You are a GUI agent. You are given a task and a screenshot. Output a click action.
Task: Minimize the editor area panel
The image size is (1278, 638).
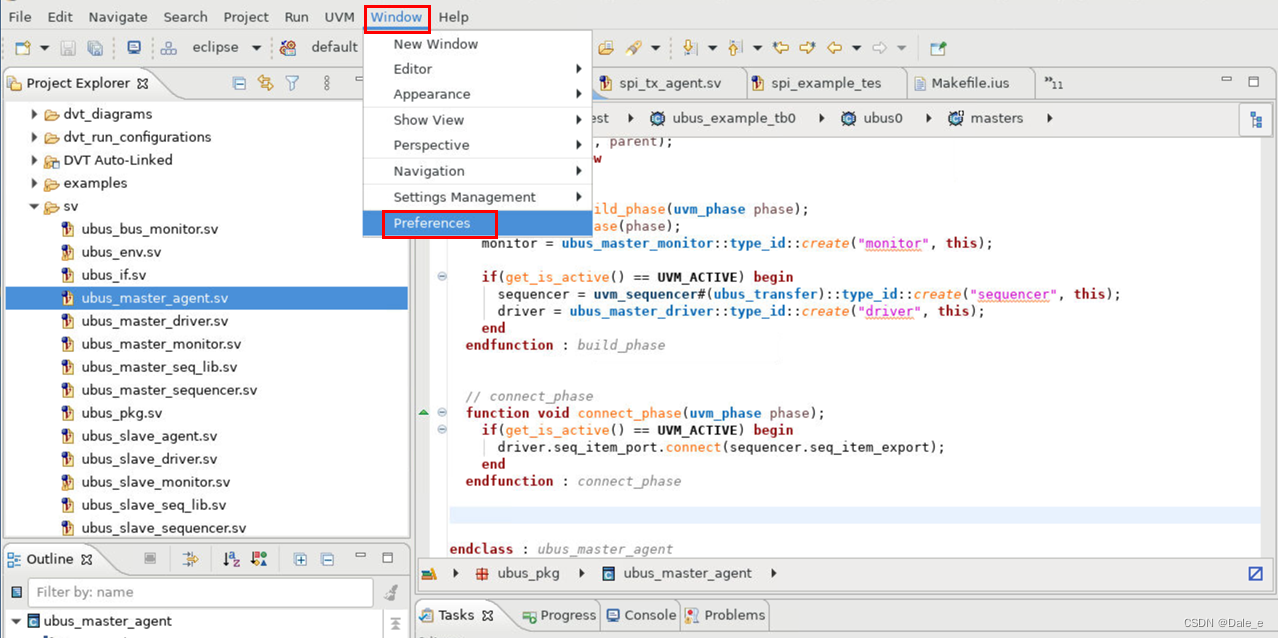coord(1227,80)
